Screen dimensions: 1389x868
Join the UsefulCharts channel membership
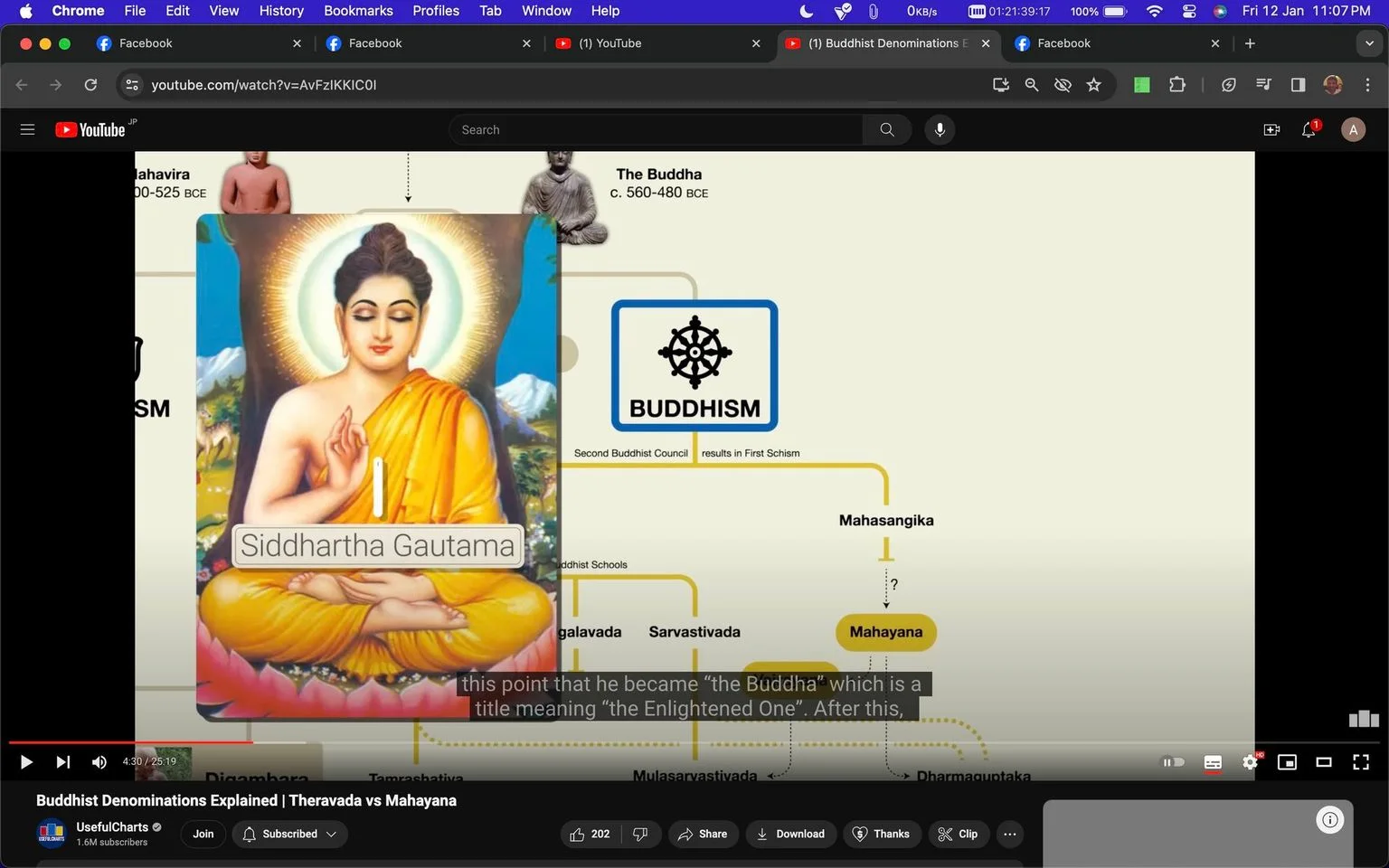(203, 834)
